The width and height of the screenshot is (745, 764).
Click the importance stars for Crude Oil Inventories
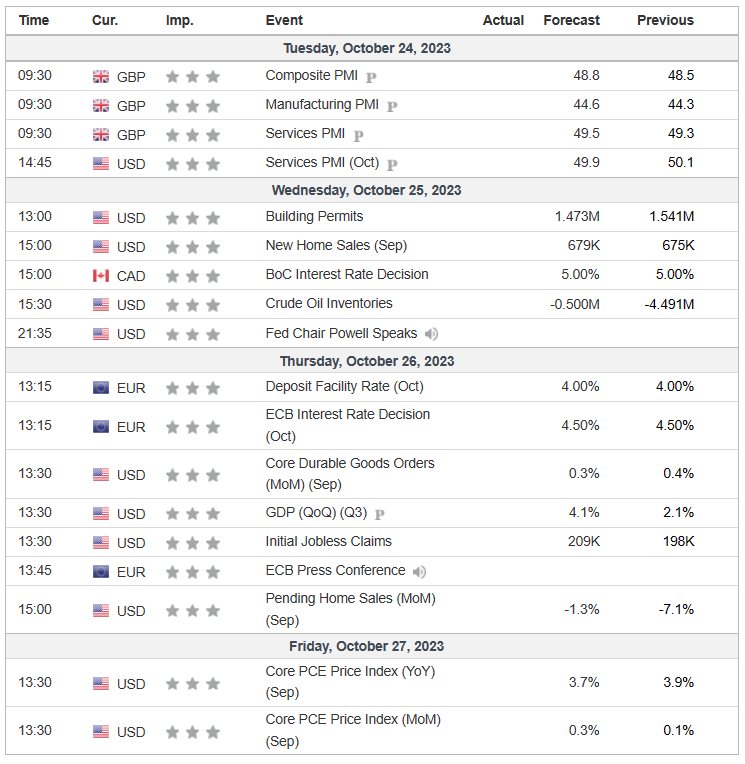tap(192, 305)
